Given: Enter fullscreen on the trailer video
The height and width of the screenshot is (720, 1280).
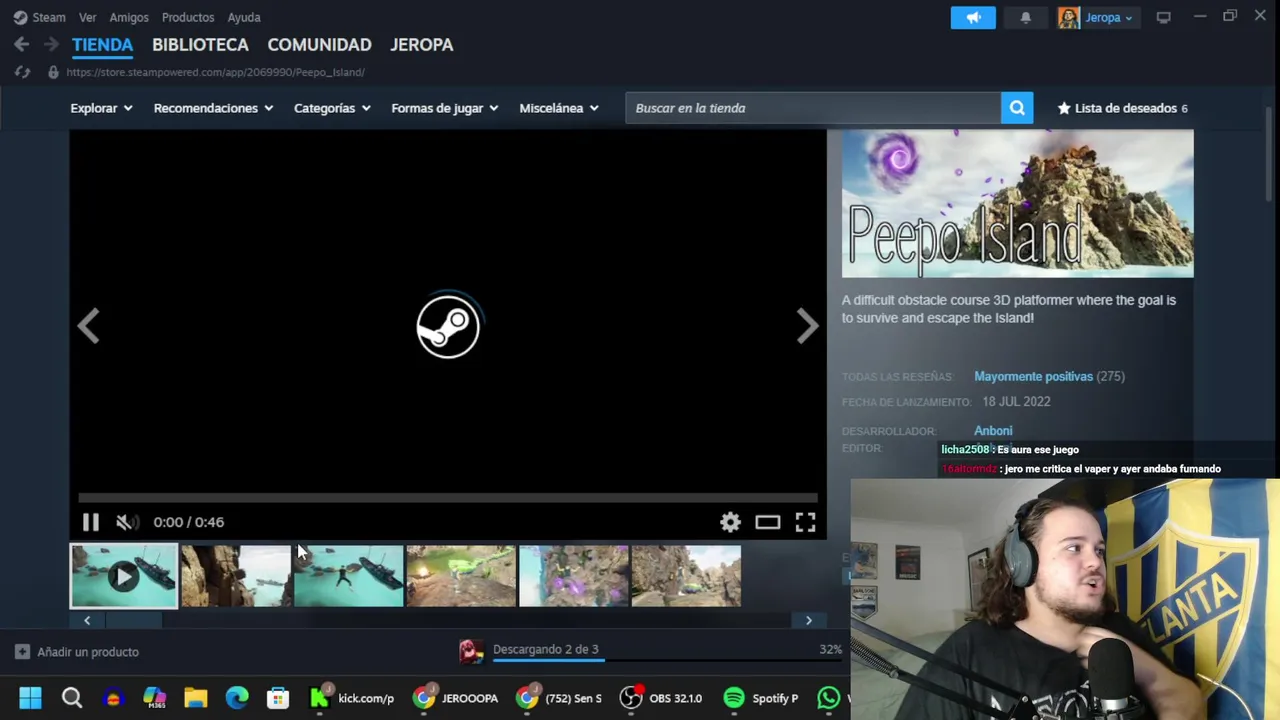Looking at the screenshot, I should [x=805, y=522].
